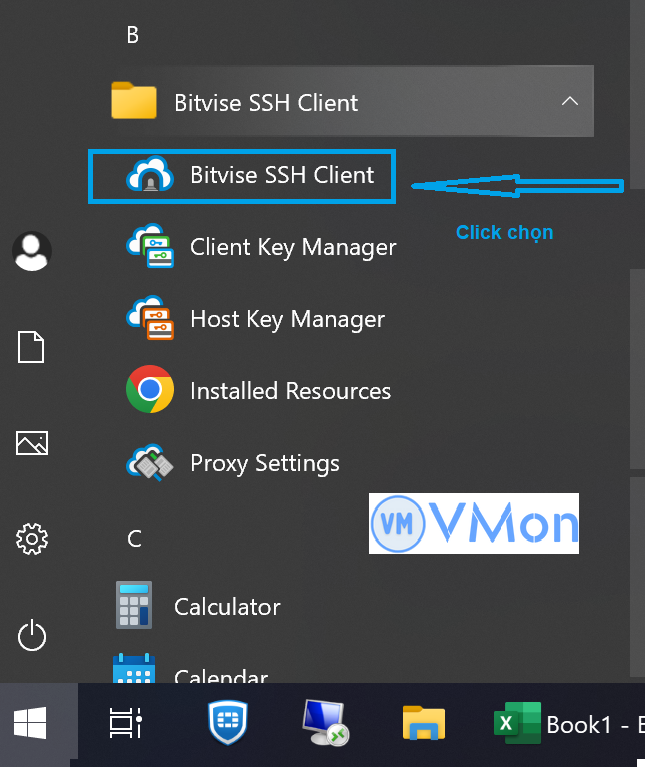Click the Bitvise SSH Client folder group
This screenshot has width=645, height=776.
[266, 102]
